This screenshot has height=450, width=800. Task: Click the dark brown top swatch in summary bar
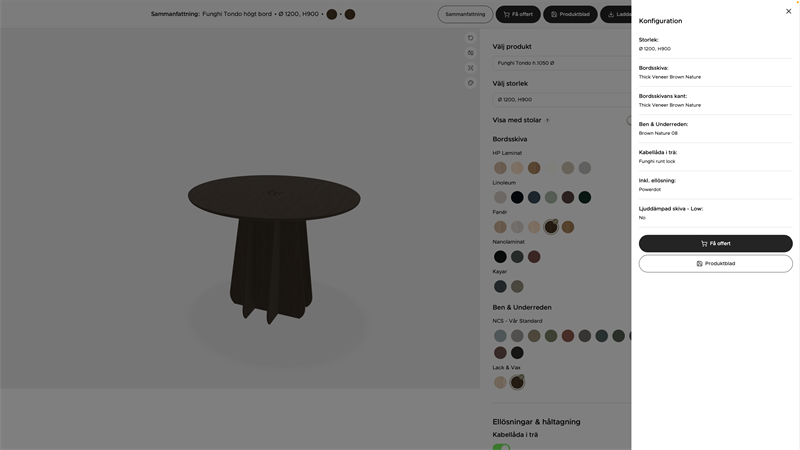pos(332,14)
